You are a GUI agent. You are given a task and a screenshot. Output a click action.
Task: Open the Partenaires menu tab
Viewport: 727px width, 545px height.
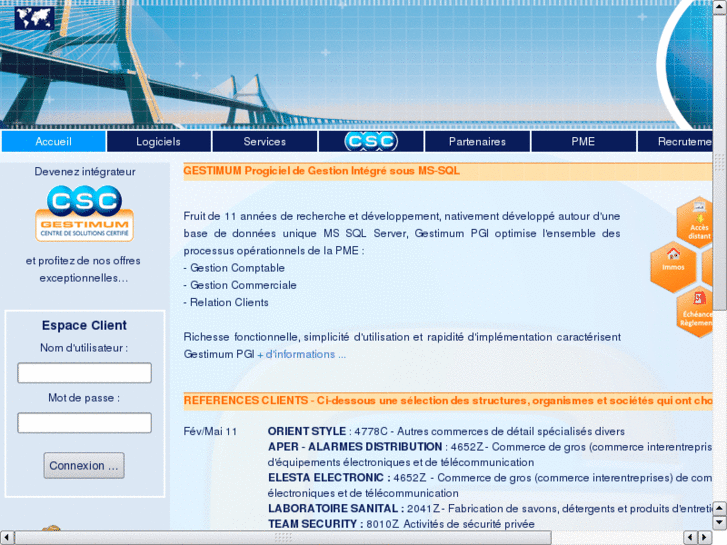(477, 141)
